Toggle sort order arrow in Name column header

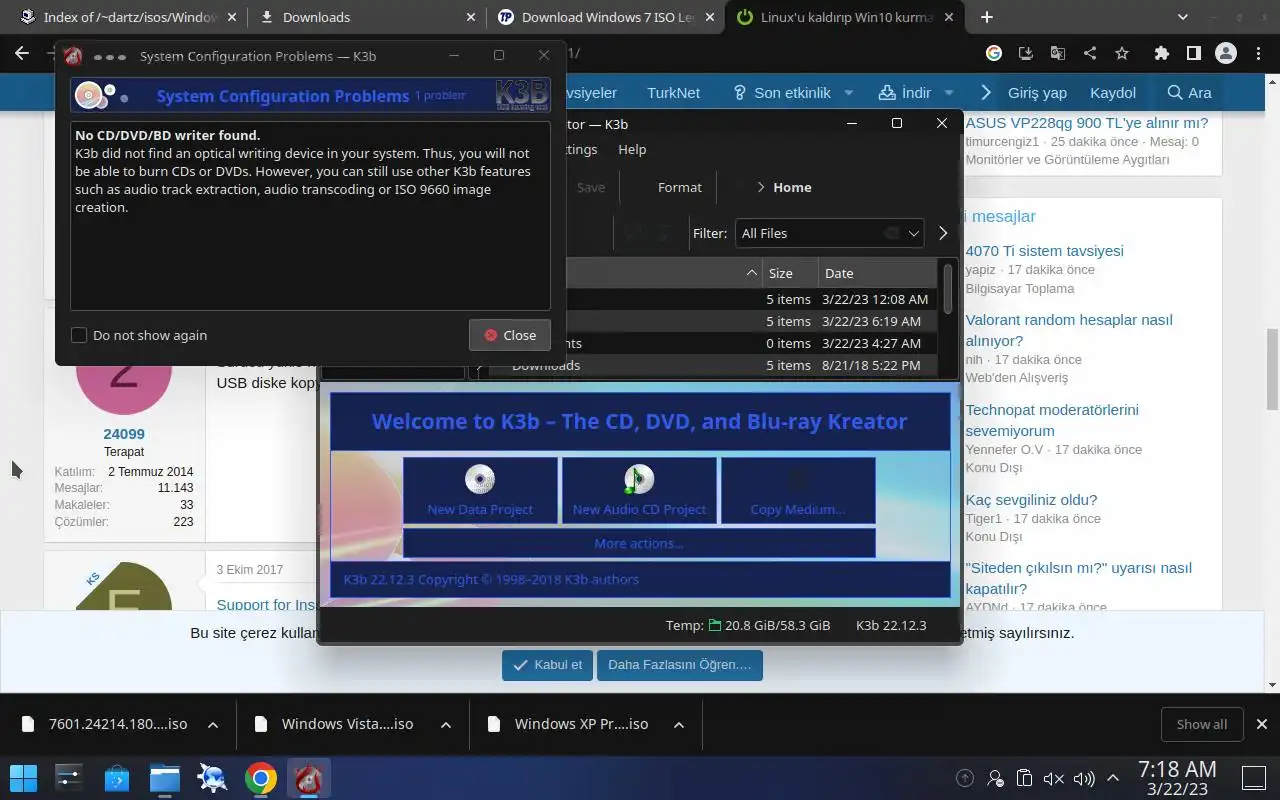coord(752,273)
